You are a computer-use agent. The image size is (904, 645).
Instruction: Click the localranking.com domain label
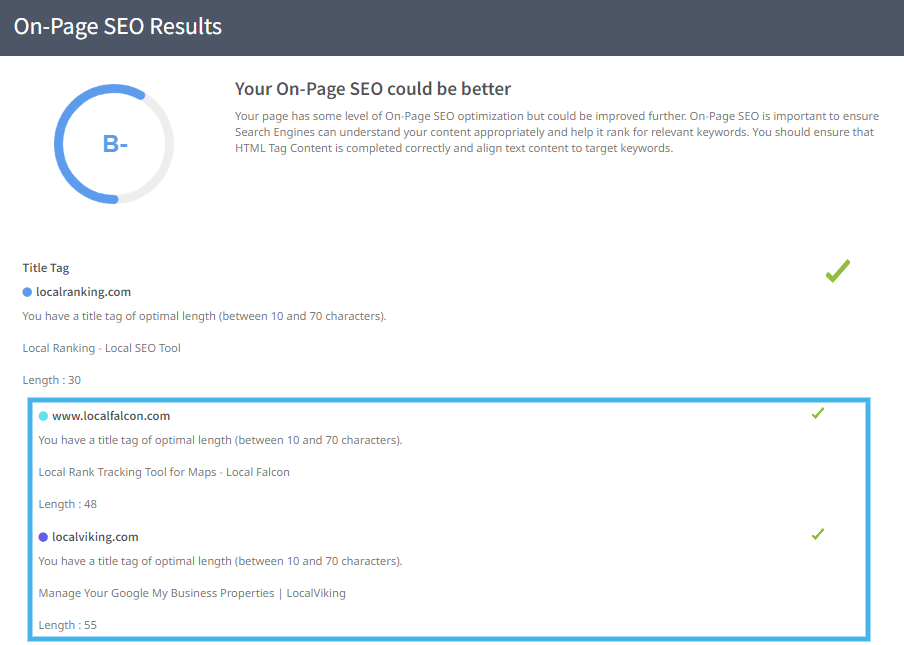coord(83,292)
